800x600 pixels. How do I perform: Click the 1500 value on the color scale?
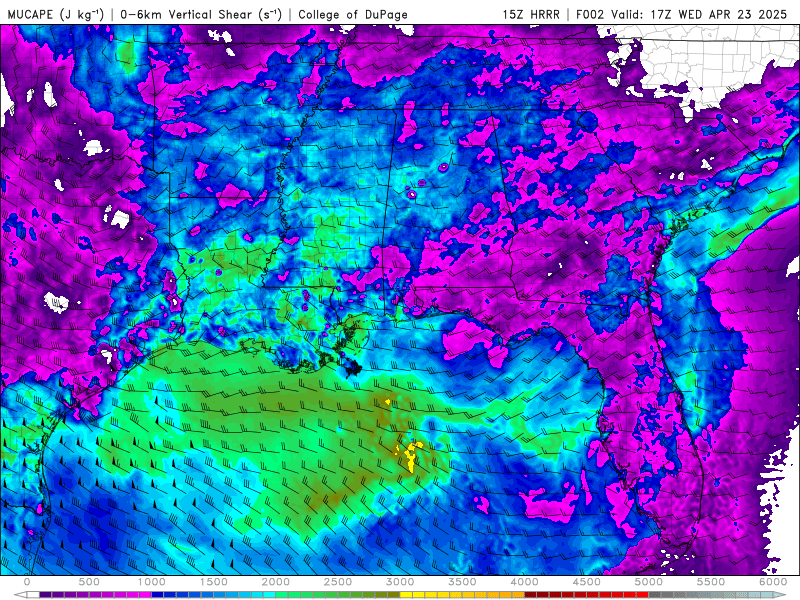(x=213, y=582)
